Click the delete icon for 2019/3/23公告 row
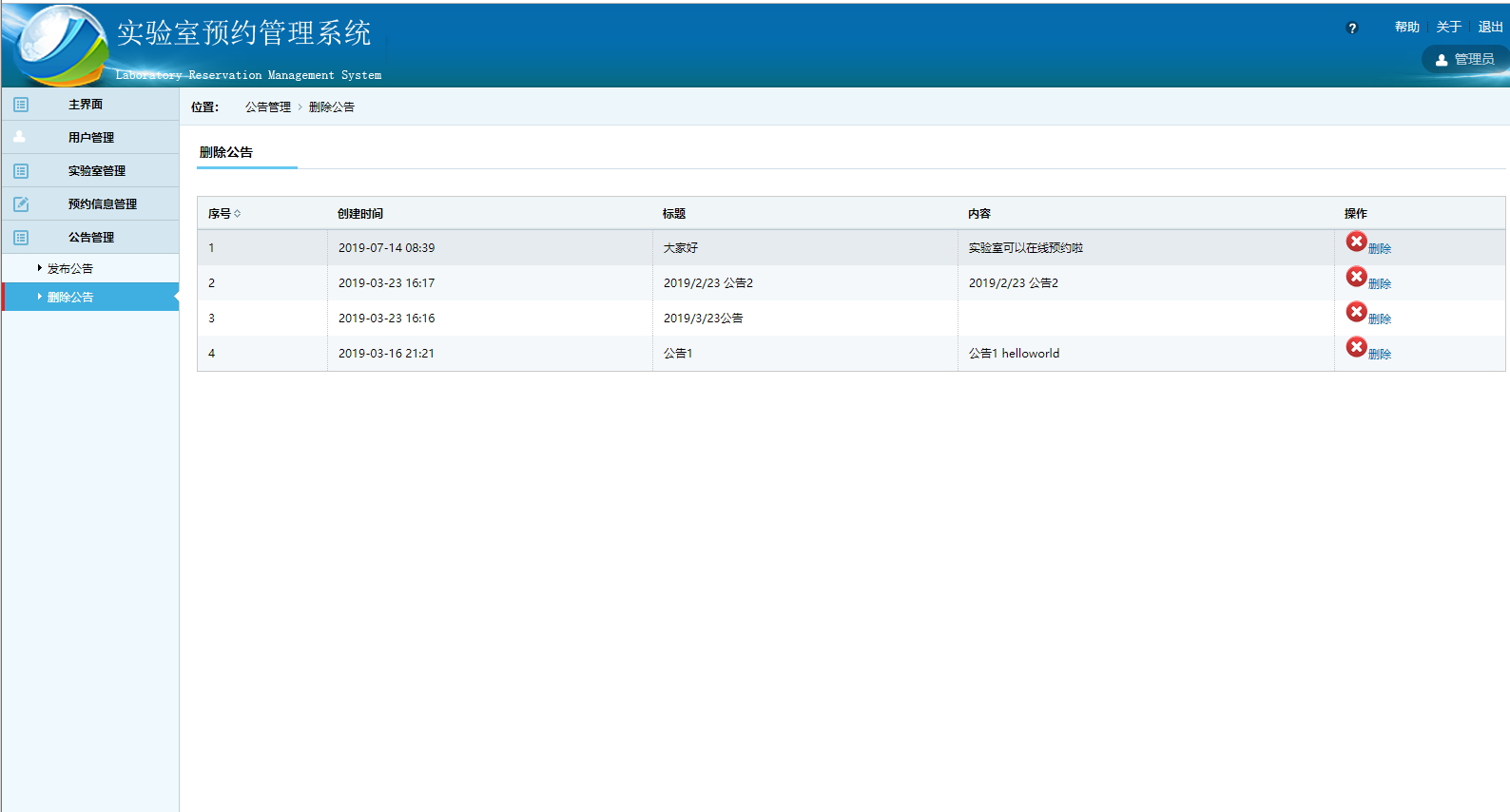1510x812 pixels. pyautogui.click(x=1356, y=312)
